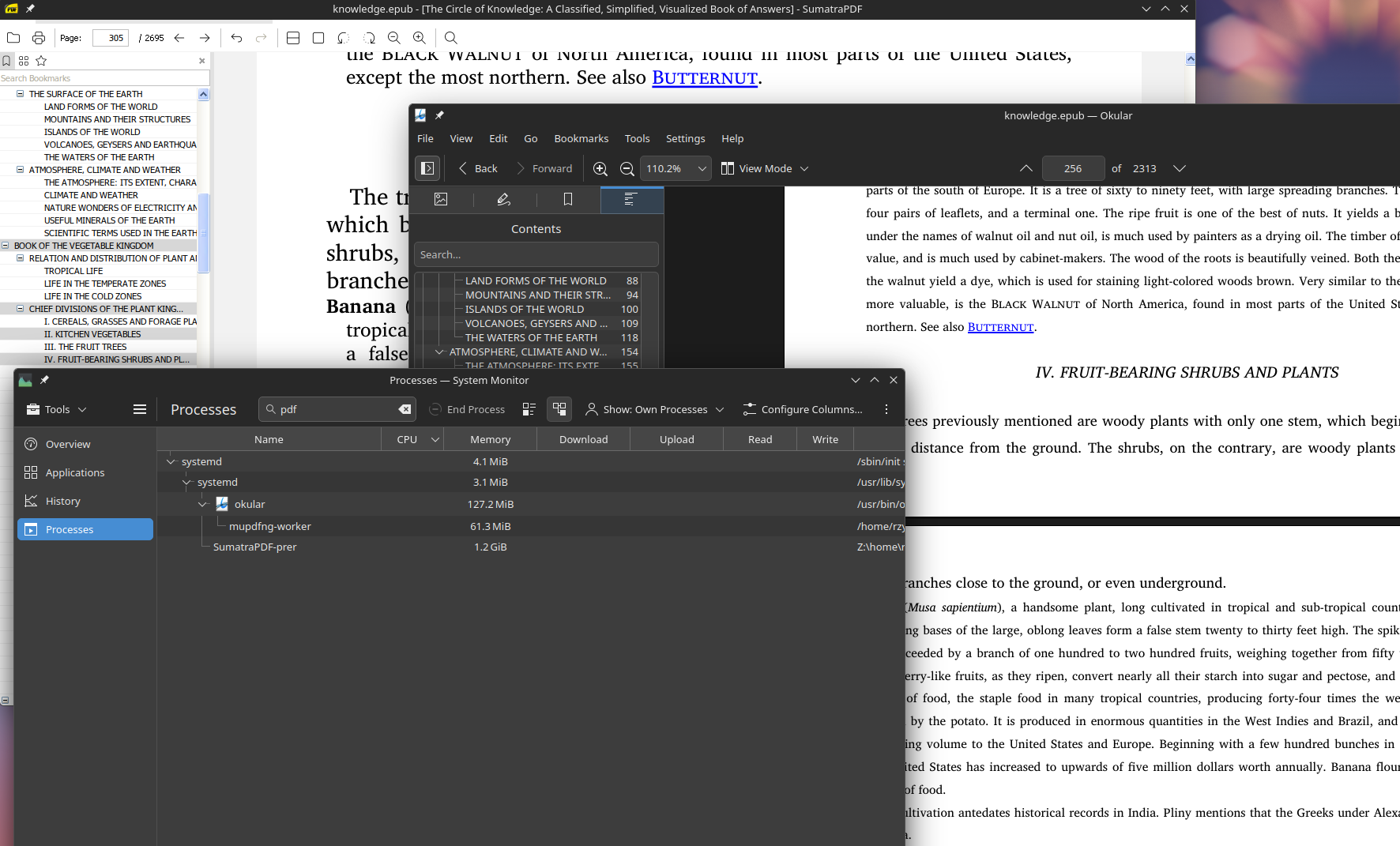Open Okular zoom level 110.2% dropdown
The width and height of the screenshot is (1400, 846).
point(676,168)
